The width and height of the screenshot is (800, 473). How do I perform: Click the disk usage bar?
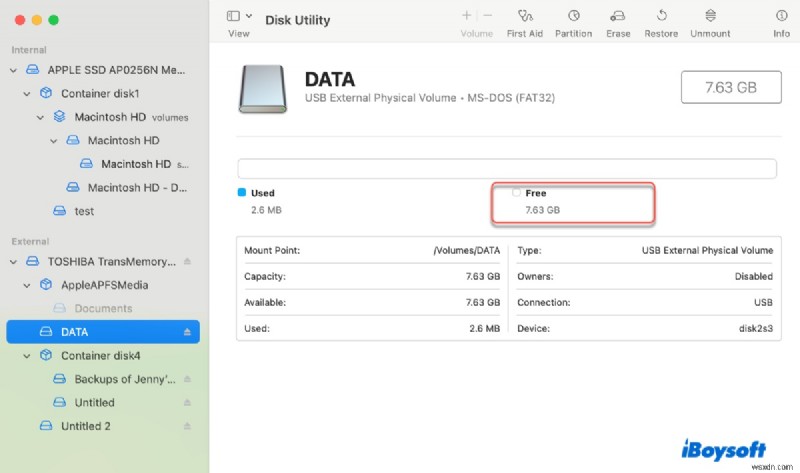tap(507, 168)
